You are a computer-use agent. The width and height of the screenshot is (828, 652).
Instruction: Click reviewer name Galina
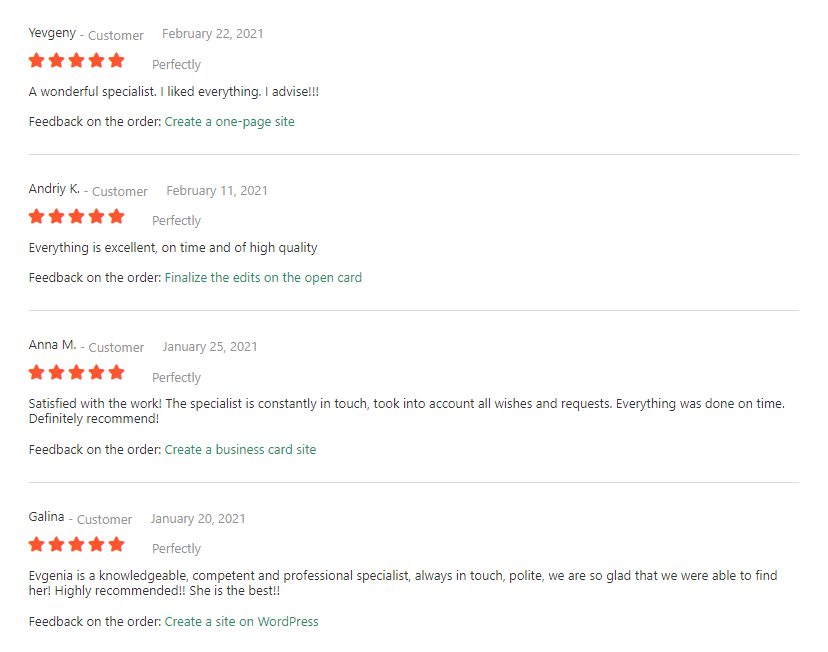(x=46, y=517)
